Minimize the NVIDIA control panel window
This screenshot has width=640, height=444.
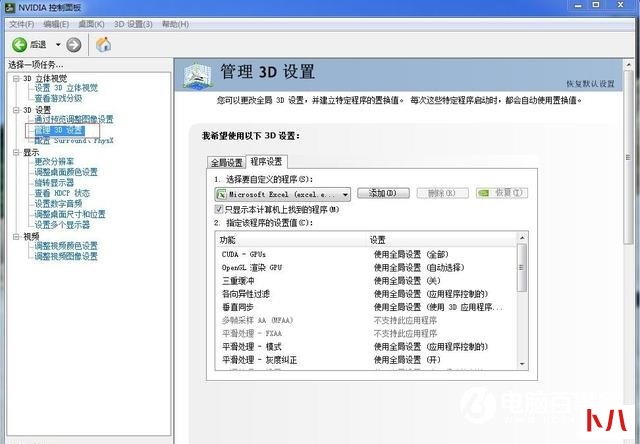click(578, 5)
